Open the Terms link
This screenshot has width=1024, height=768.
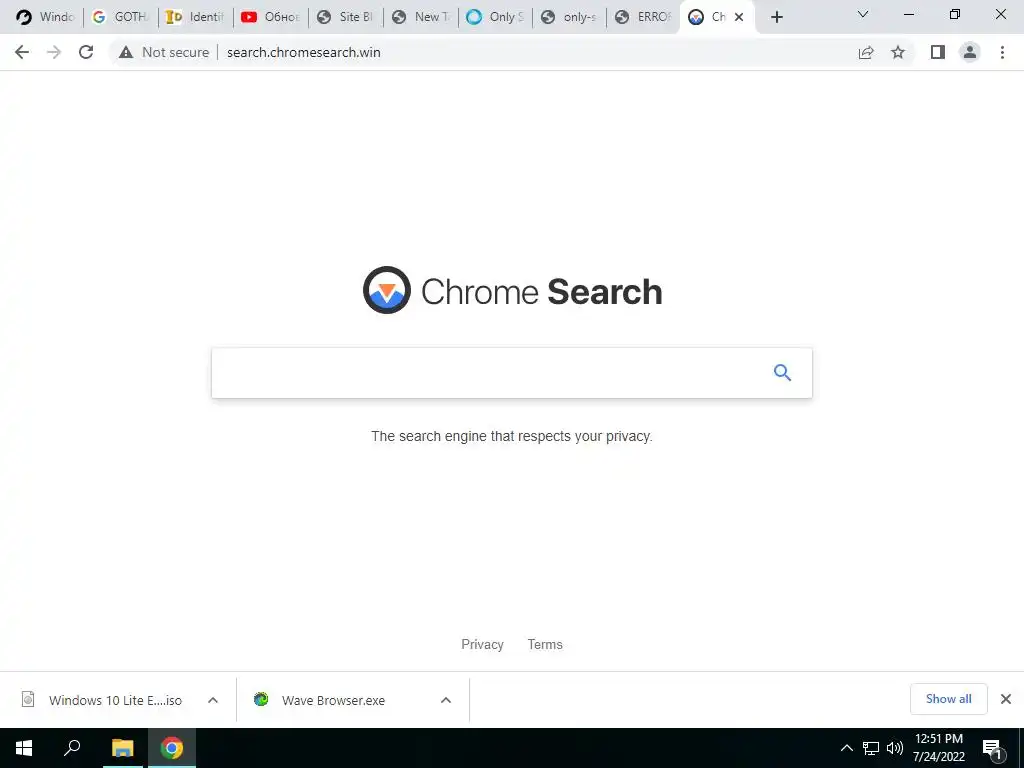(545, 645)
